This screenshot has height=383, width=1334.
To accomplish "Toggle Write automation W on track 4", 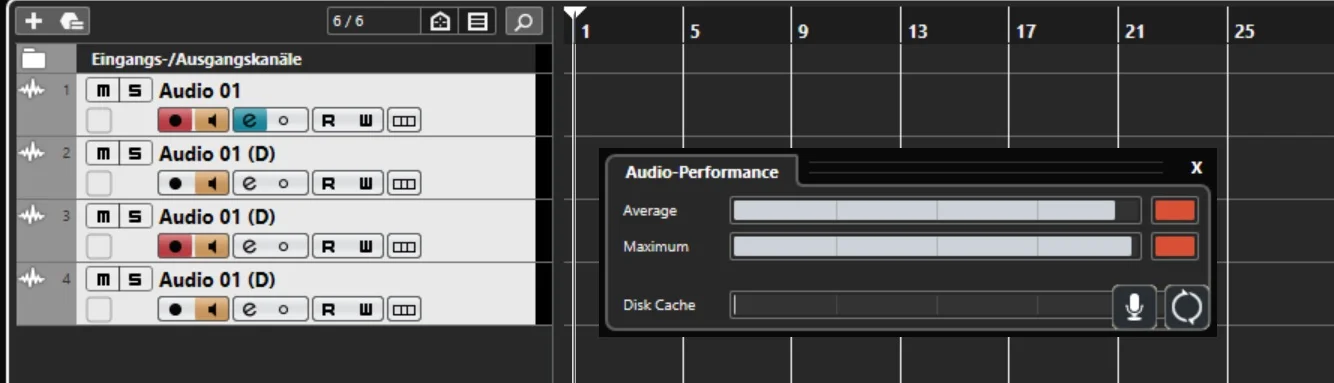I will click(366, 309).
